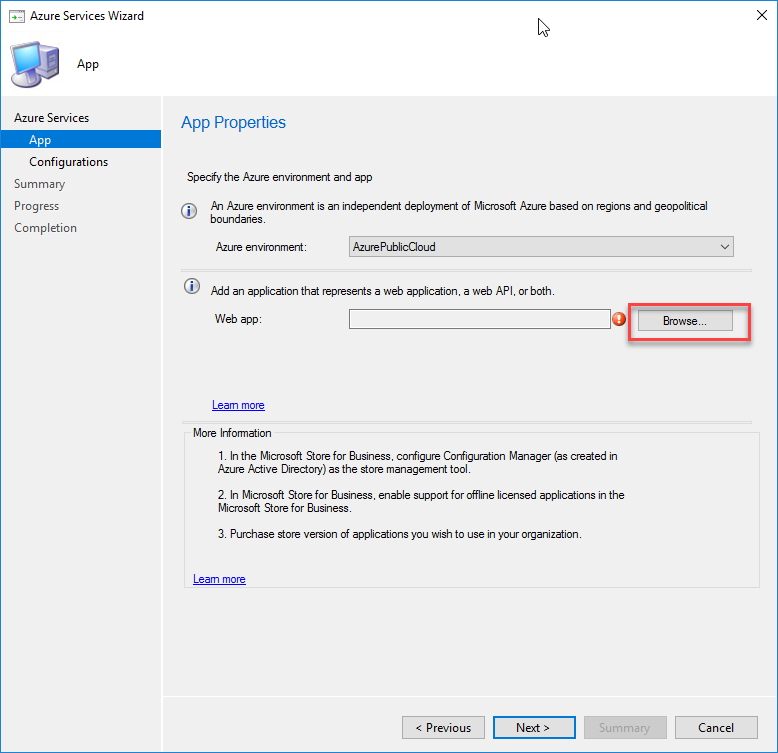This screenshot has width=778, height=753.
Task: Click step 3 'Purchase store version' text
Action: pyautogui.click(x=399, y=534)
